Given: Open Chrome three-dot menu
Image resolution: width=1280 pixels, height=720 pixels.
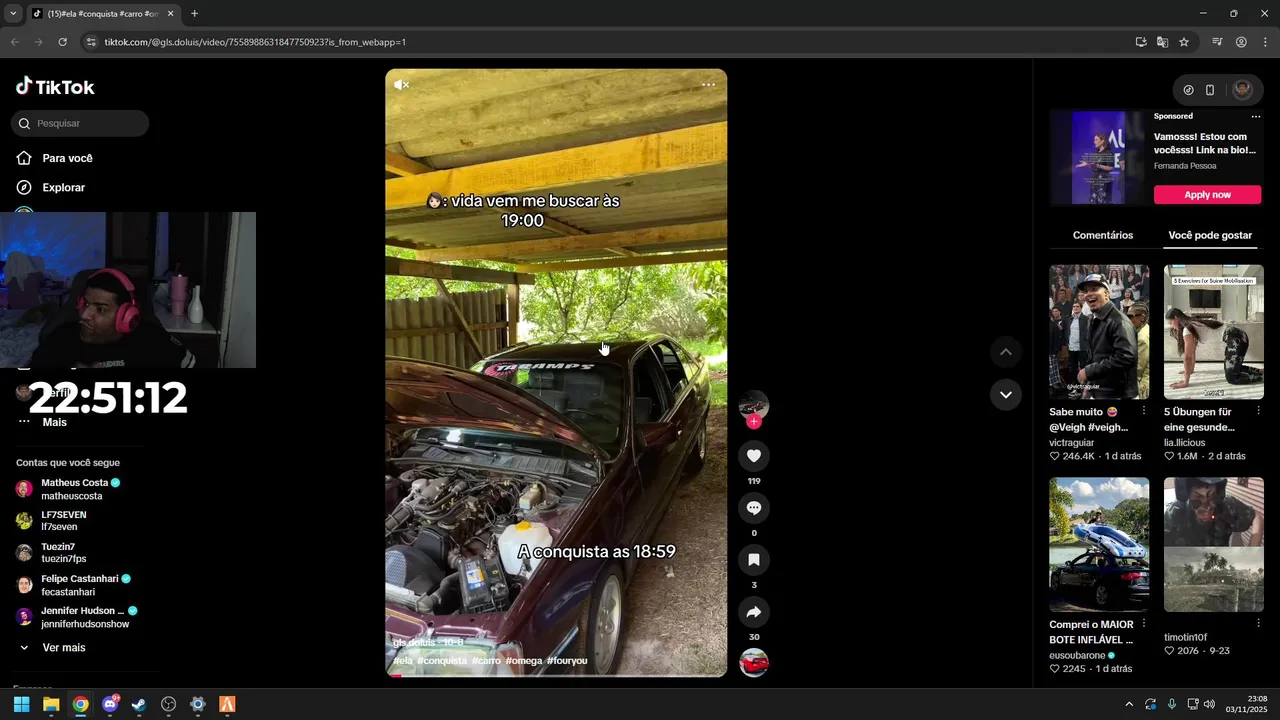Looking at the screenshot, I should pos(1265,42).
